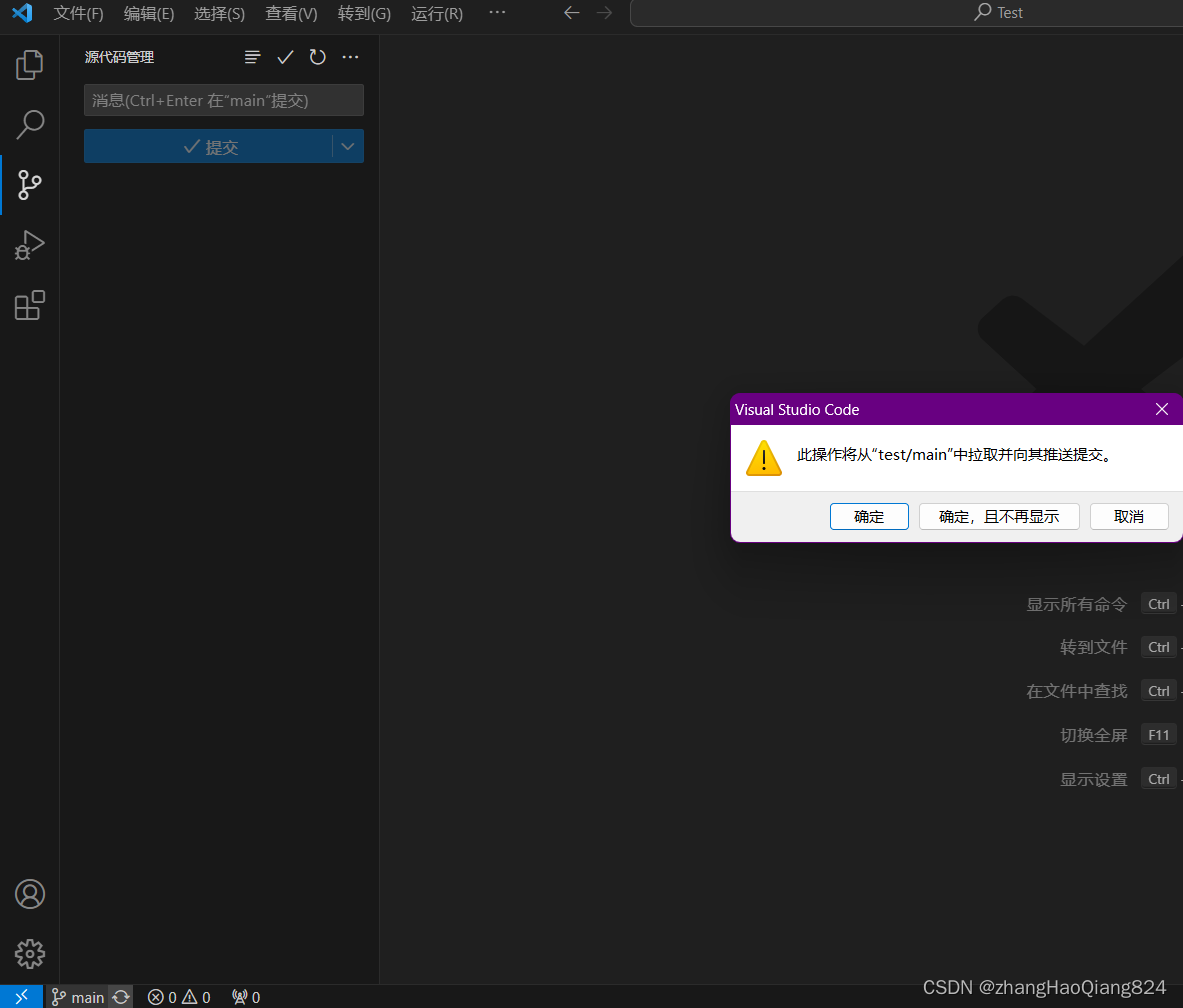This screenshot has height=1008, width=1183.
Task: Select the Source Control activity icon
Action: pyautogui.click(x=29, y=185)
